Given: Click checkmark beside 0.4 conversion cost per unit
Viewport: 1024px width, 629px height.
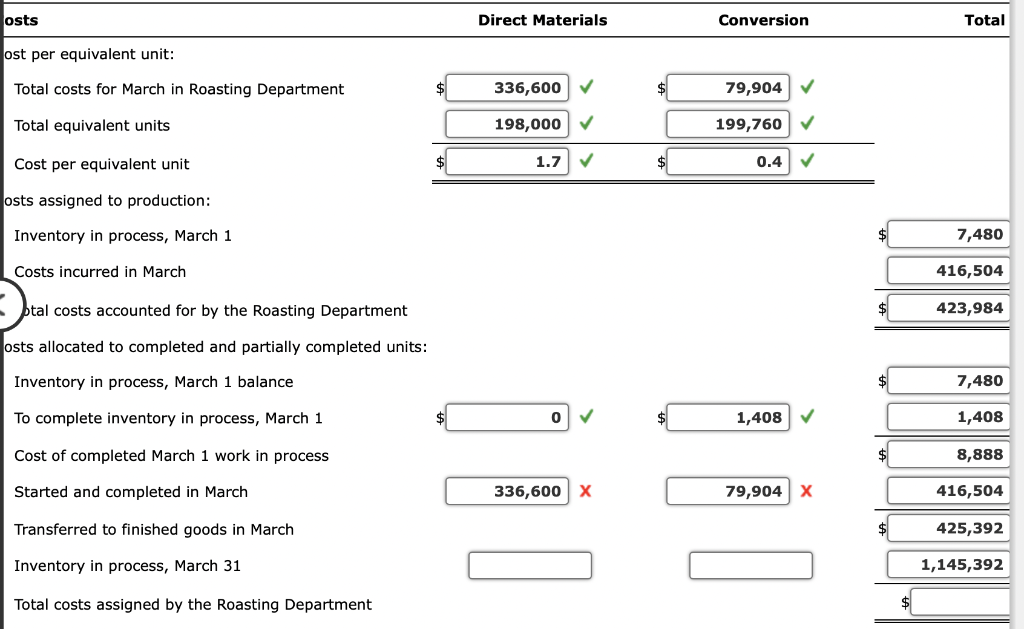Looking at the screenshot, I should point(806,161).
